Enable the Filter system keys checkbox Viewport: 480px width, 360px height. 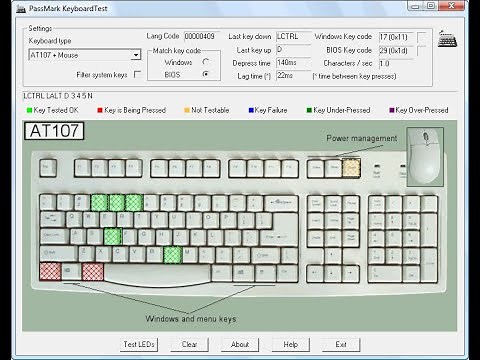[137, 74]
